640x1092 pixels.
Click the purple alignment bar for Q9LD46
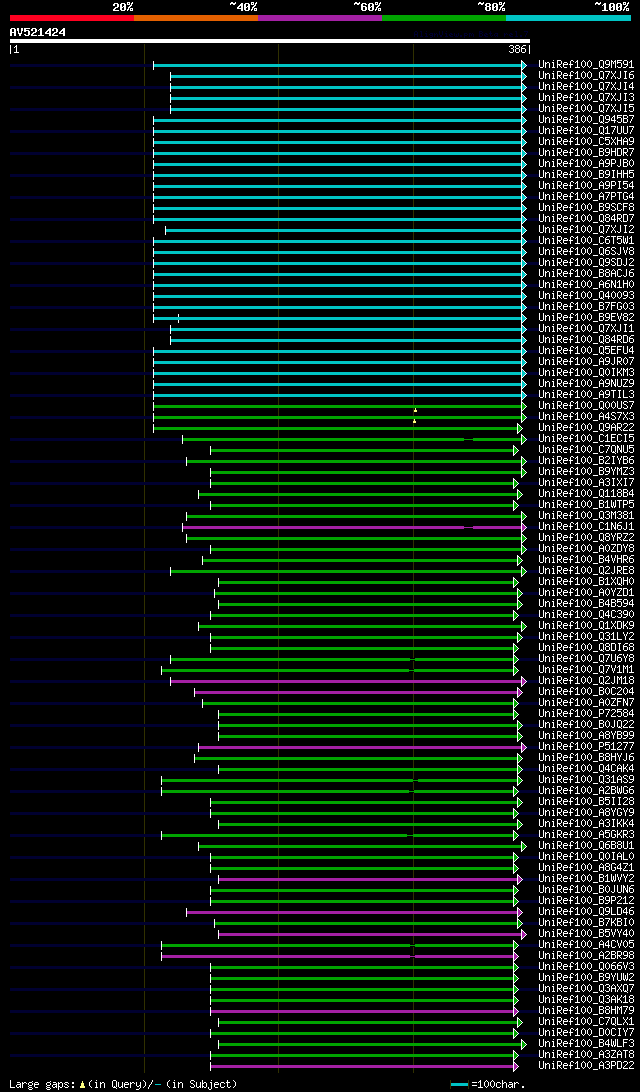(x=354, y=912)
